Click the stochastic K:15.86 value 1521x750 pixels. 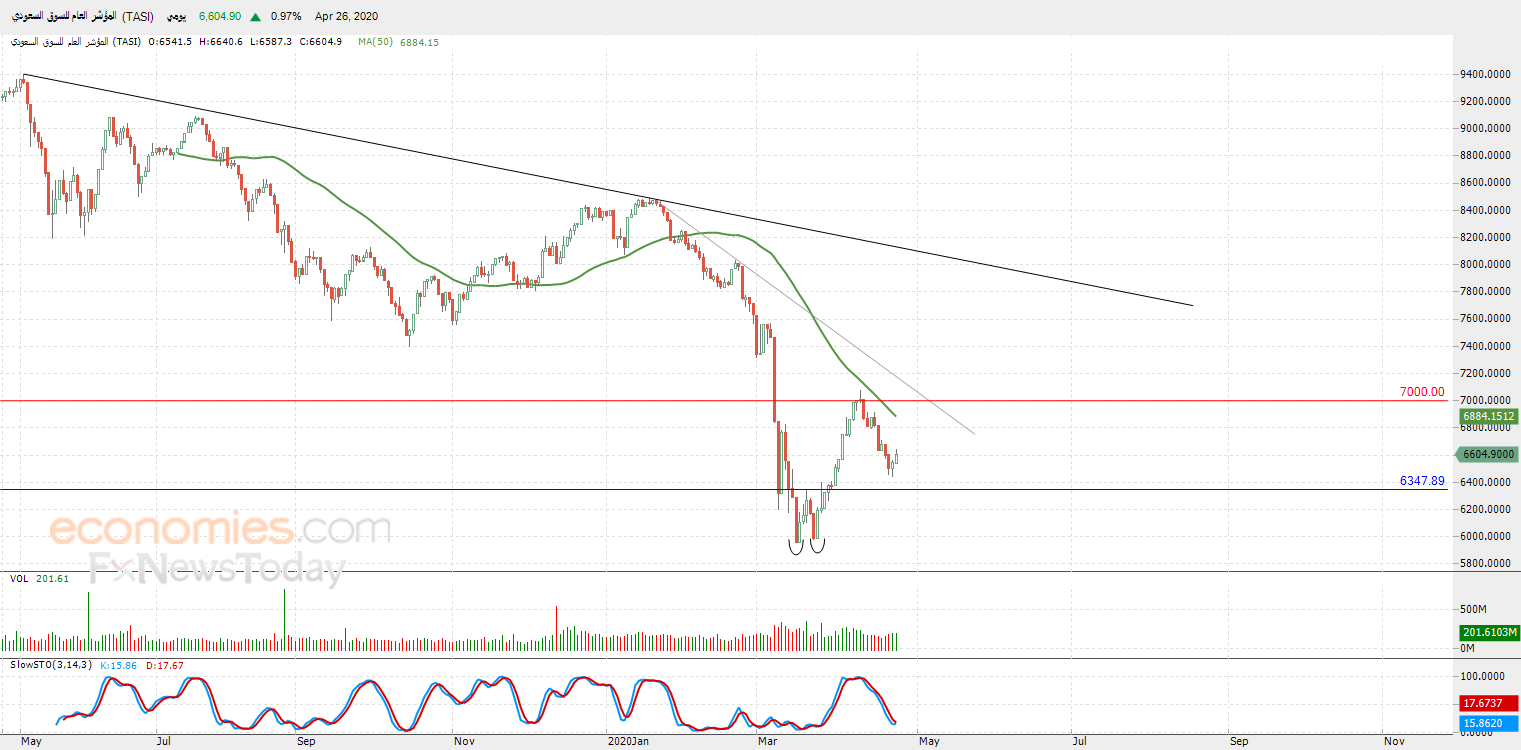click(119, 664)
